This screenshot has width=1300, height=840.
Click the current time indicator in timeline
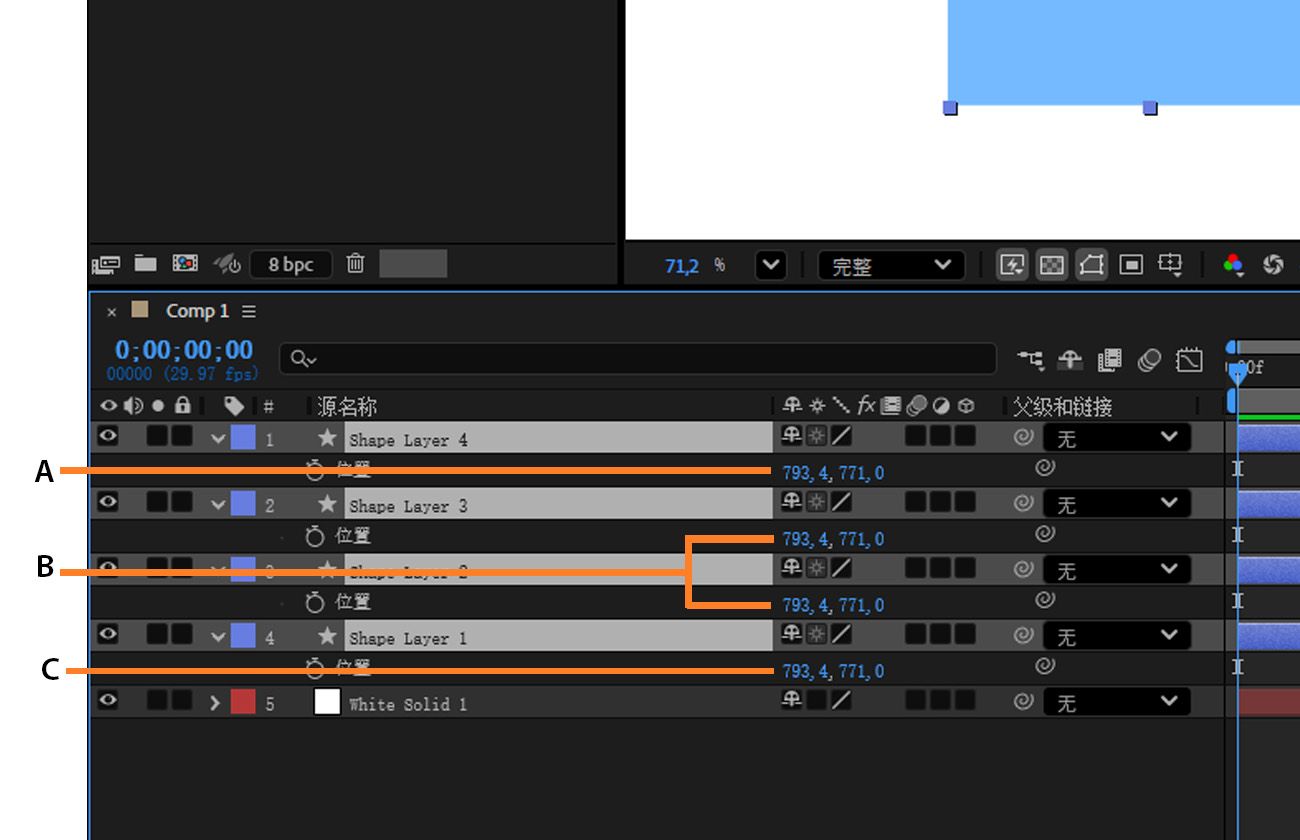pos(1237,374)
